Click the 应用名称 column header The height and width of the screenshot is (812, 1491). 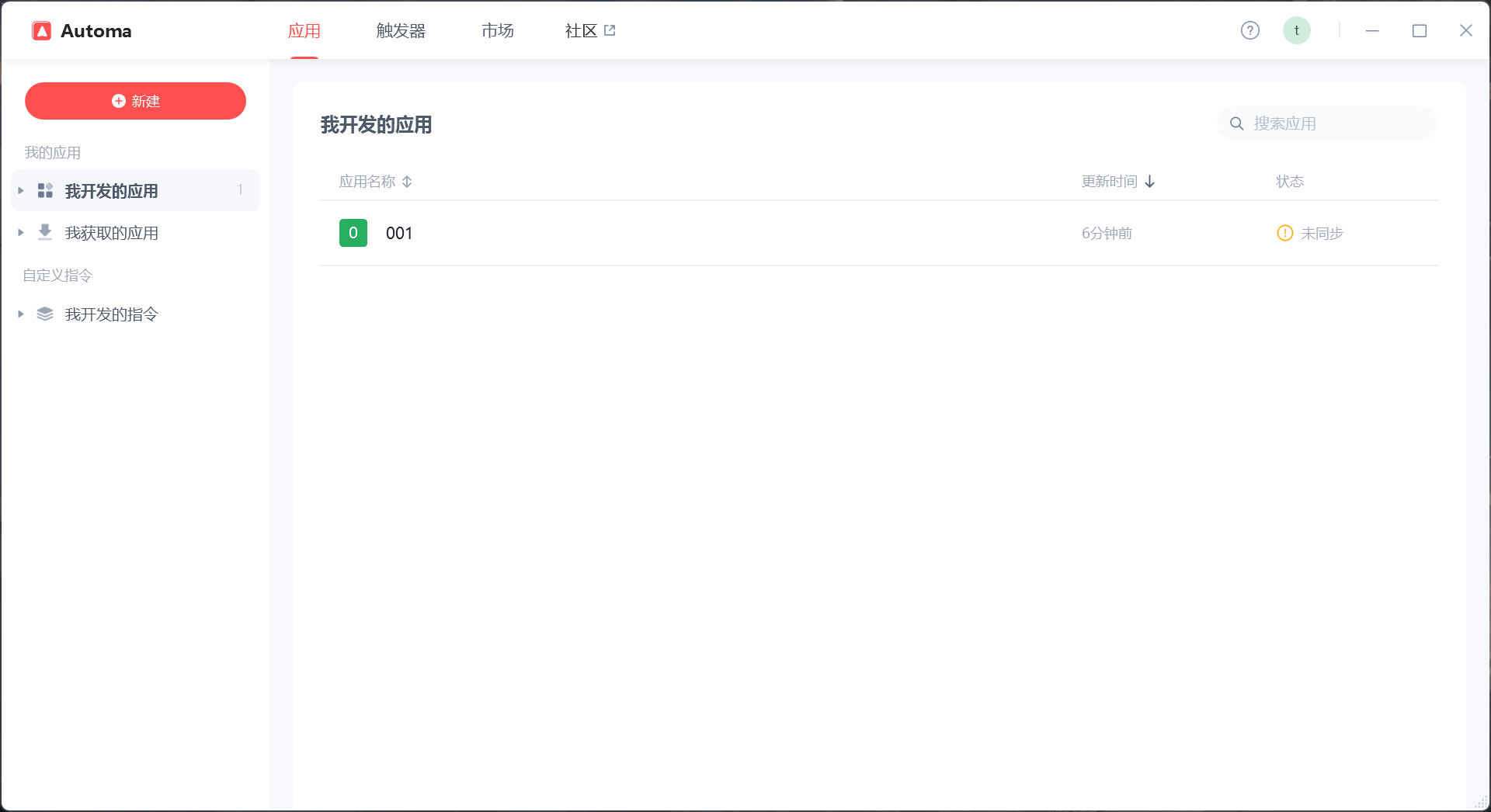[x=367, y=182]
